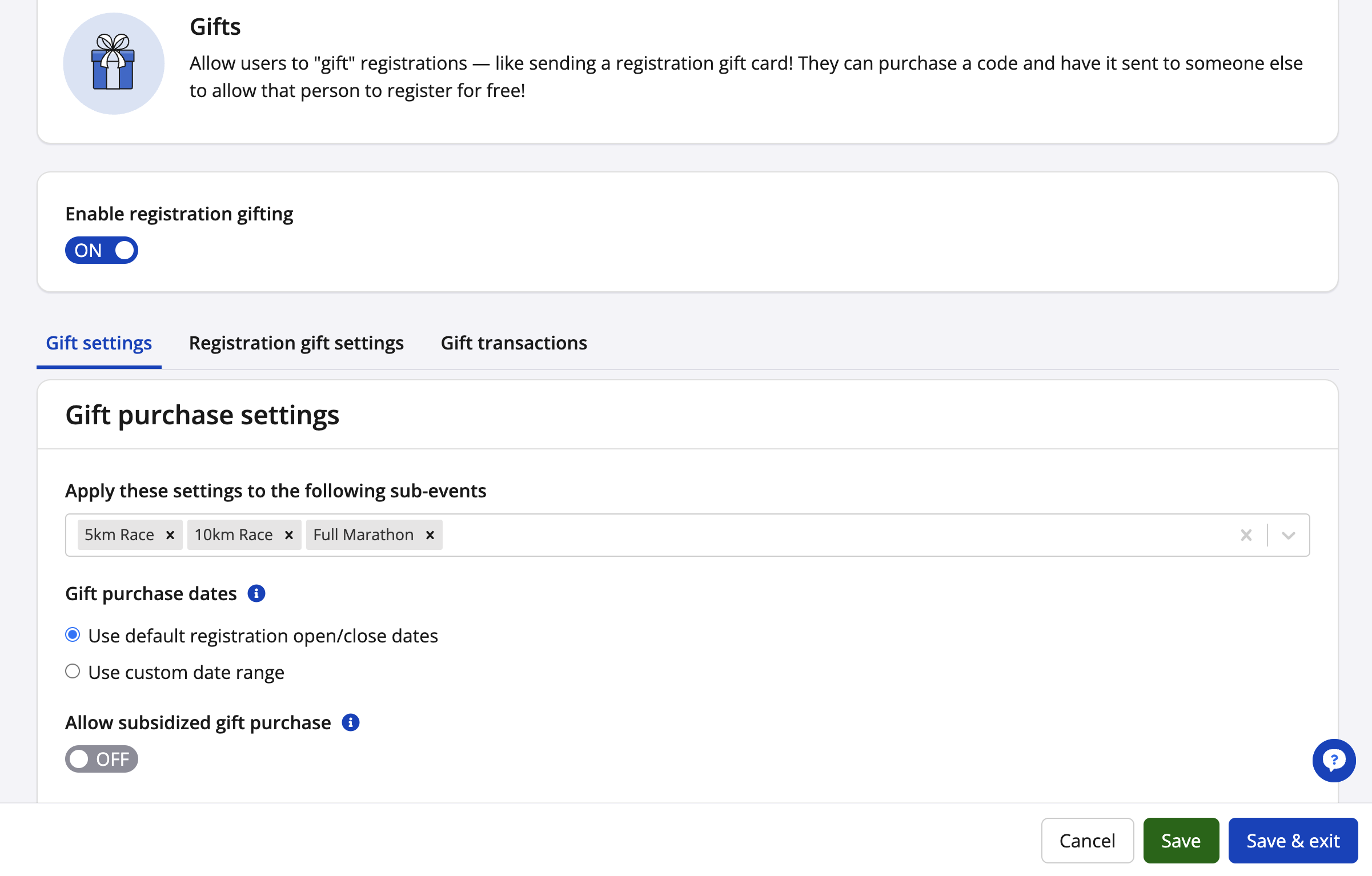Click info icon beside Gift purchase dates
This screenshot has width=1372, height=876.
pos(256,593)
